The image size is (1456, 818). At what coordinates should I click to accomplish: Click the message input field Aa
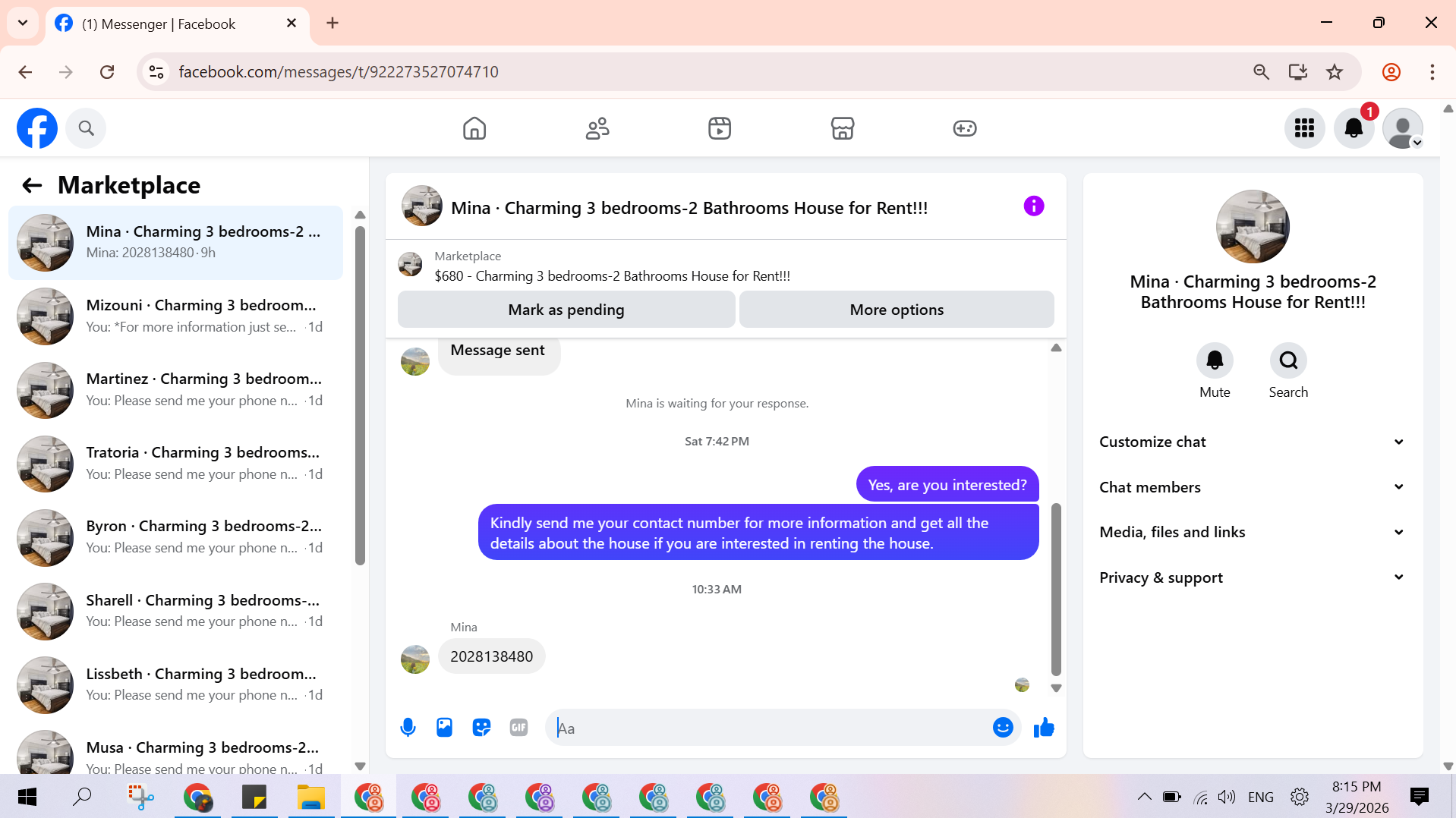767,728
